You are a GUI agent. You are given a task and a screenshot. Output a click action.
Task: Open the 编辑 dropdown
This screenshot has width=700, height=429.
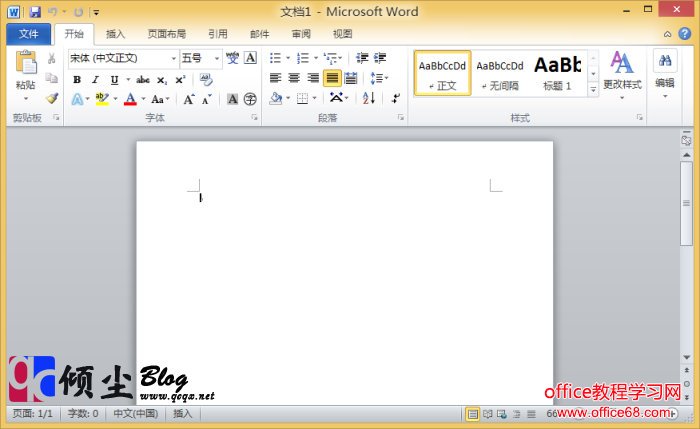pyautogui.click(x=665, y=74)
